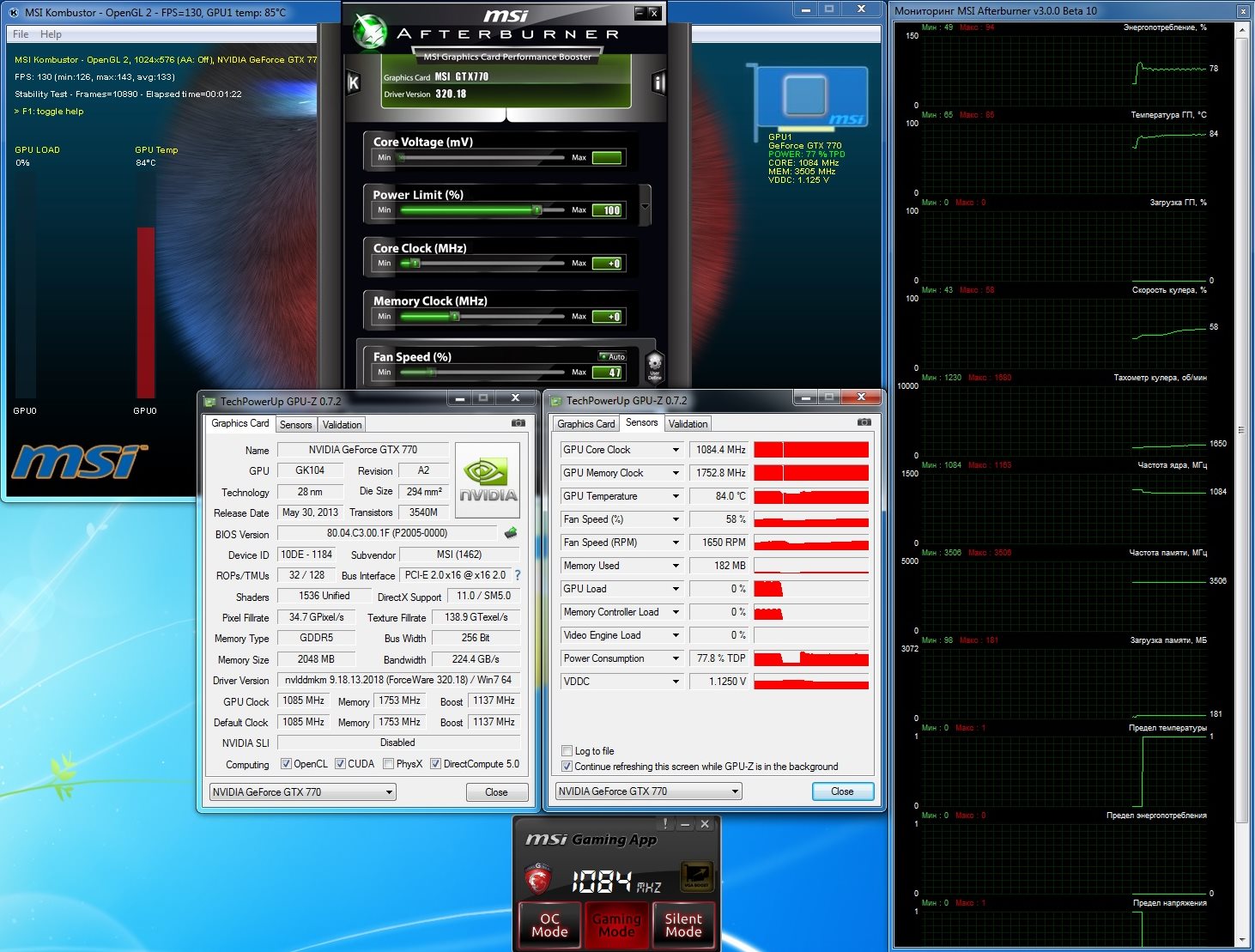1255x952 pixels.
Task: Expand the Power Limit settings arrow
Action: [x=645, y=206]
